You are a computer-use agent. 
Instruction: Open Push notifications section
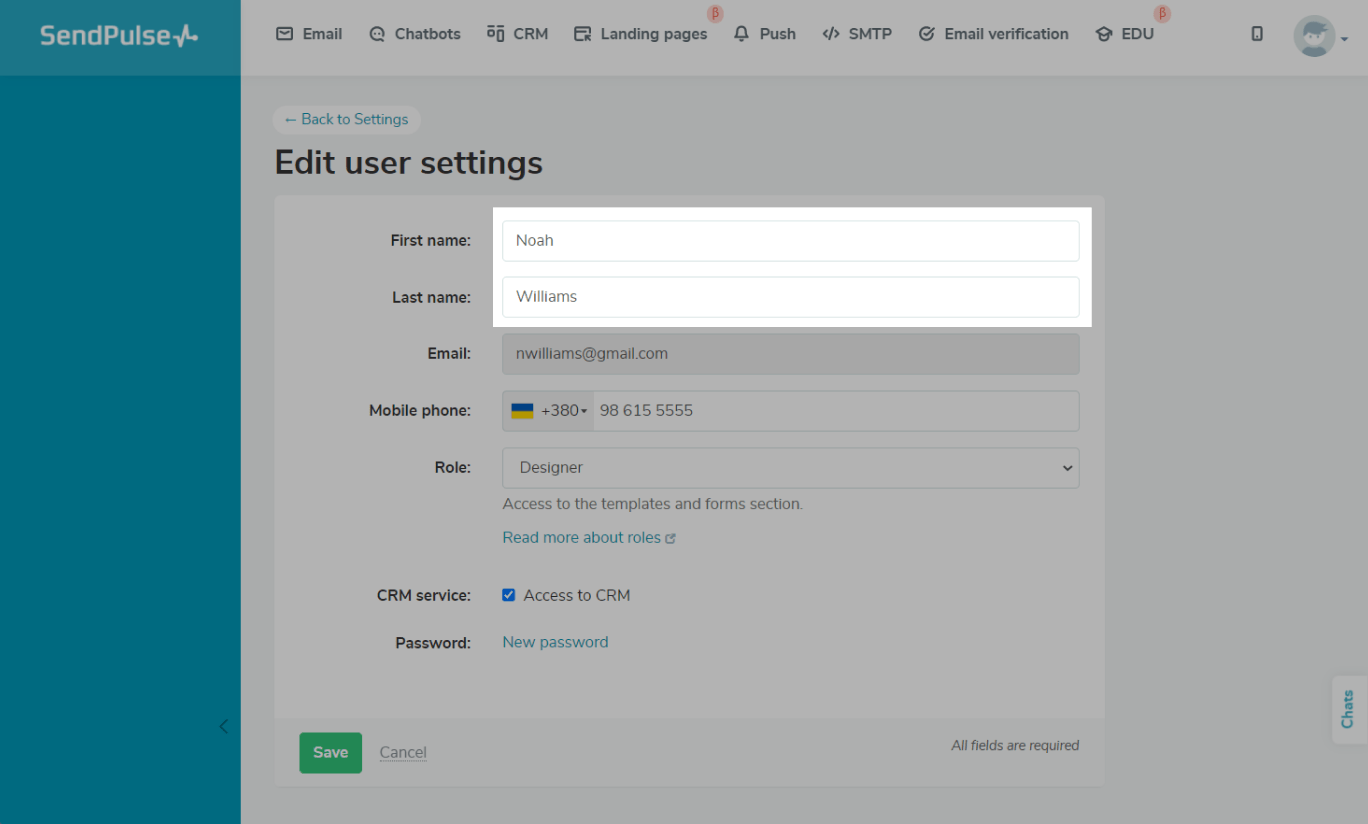(x=764, y=34)
